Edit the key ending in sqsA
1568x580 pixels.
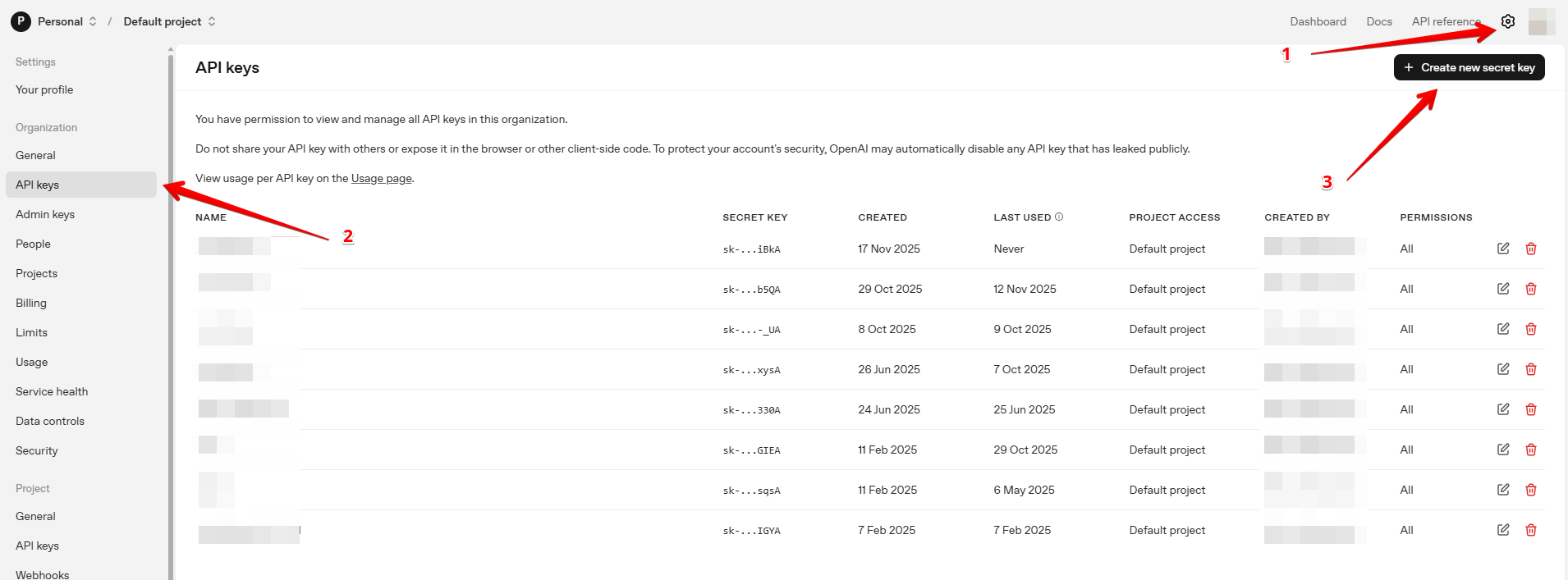pos(1503,490)
